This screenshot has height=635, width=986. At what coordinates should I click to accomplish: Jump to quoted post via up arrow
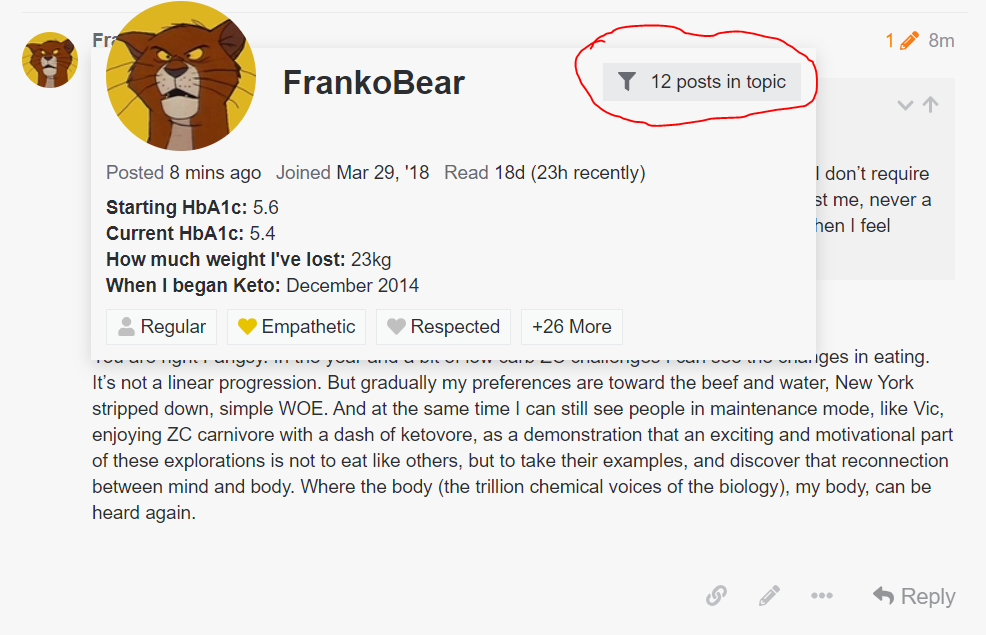click(931, 104)
